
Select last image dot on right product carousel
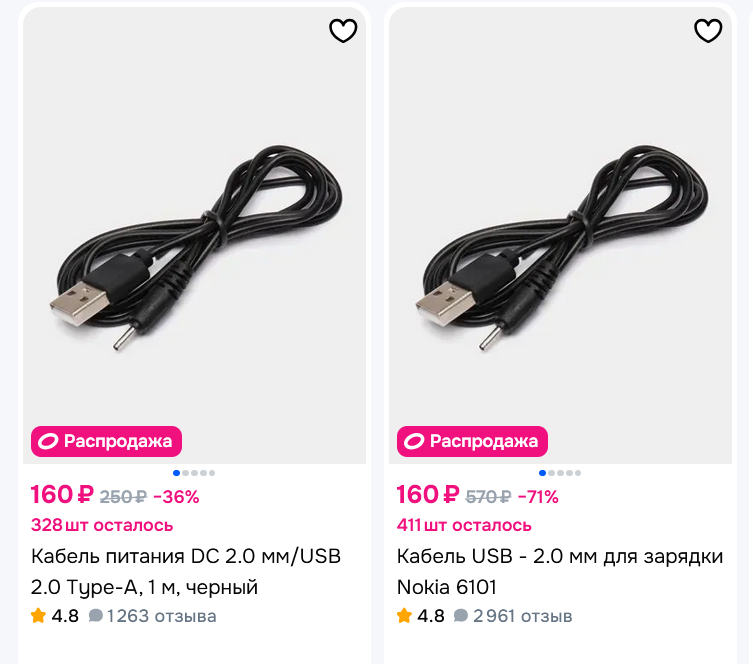(x=578, y=473)
